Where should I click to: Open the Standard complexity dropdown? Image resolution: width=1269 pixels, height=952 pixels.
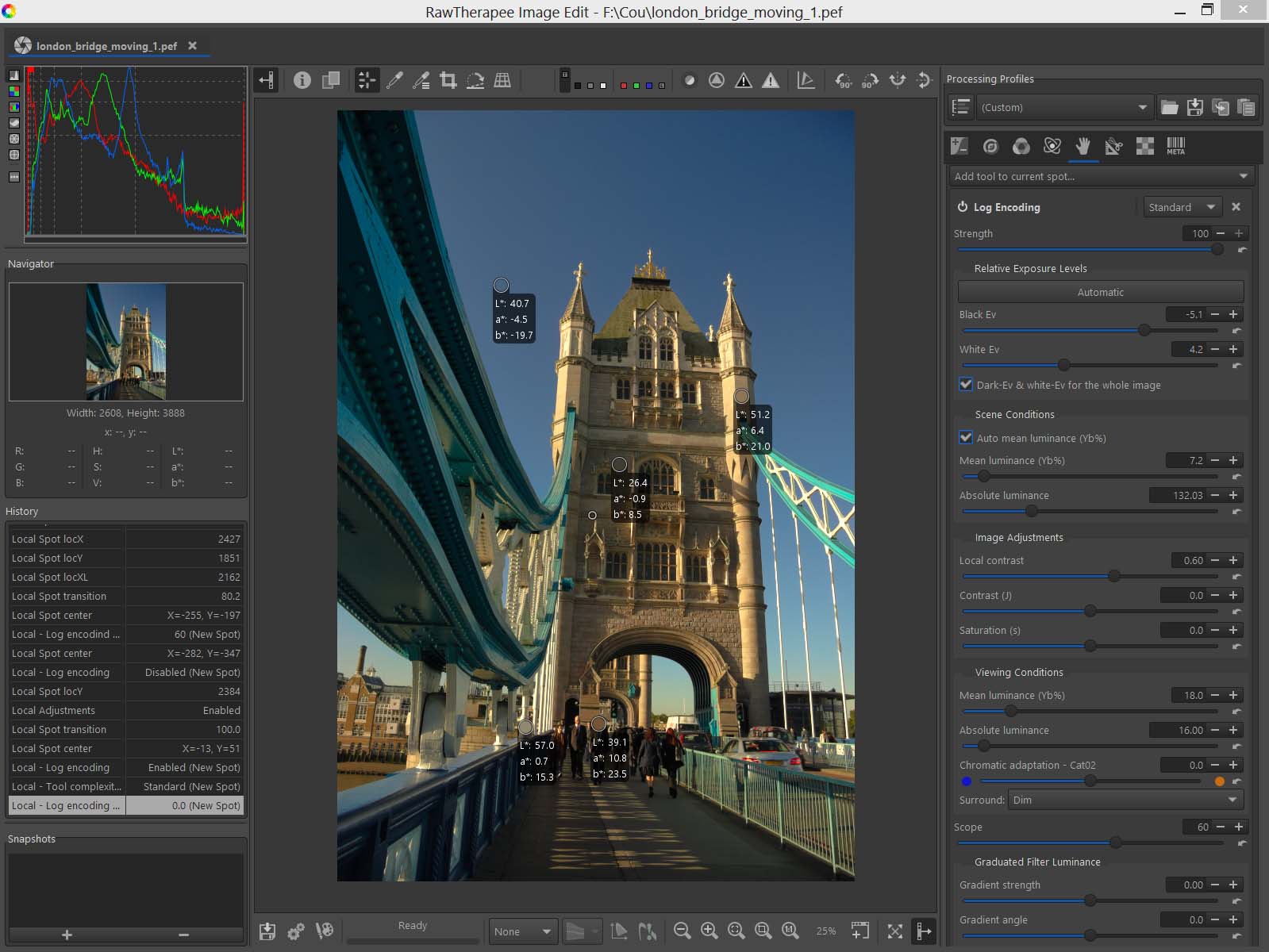coord(1182,207)
